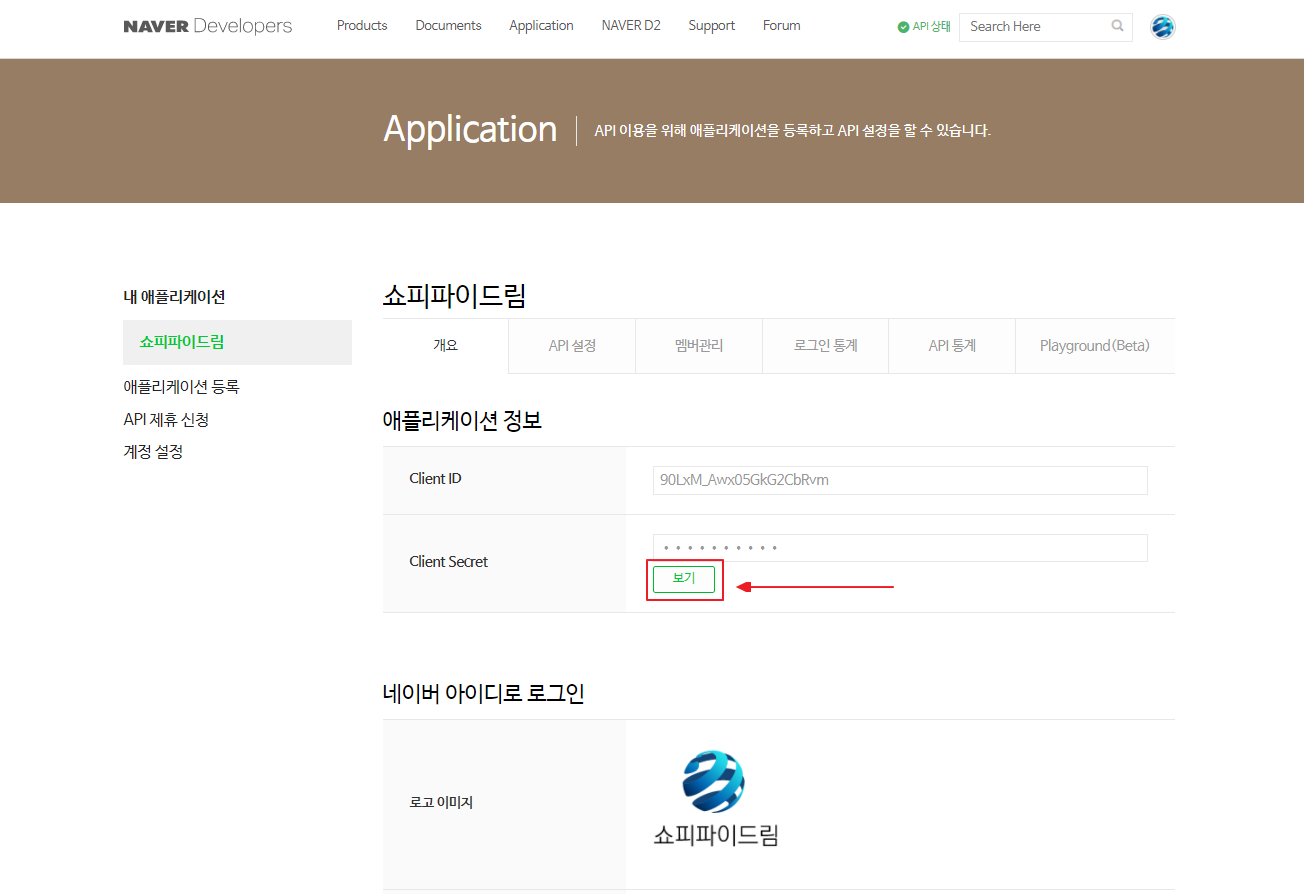The width and height of the screenshot is (1304, 894).
Task: Click API 제휴 신청 link
Action: click(x=166, y=420)
